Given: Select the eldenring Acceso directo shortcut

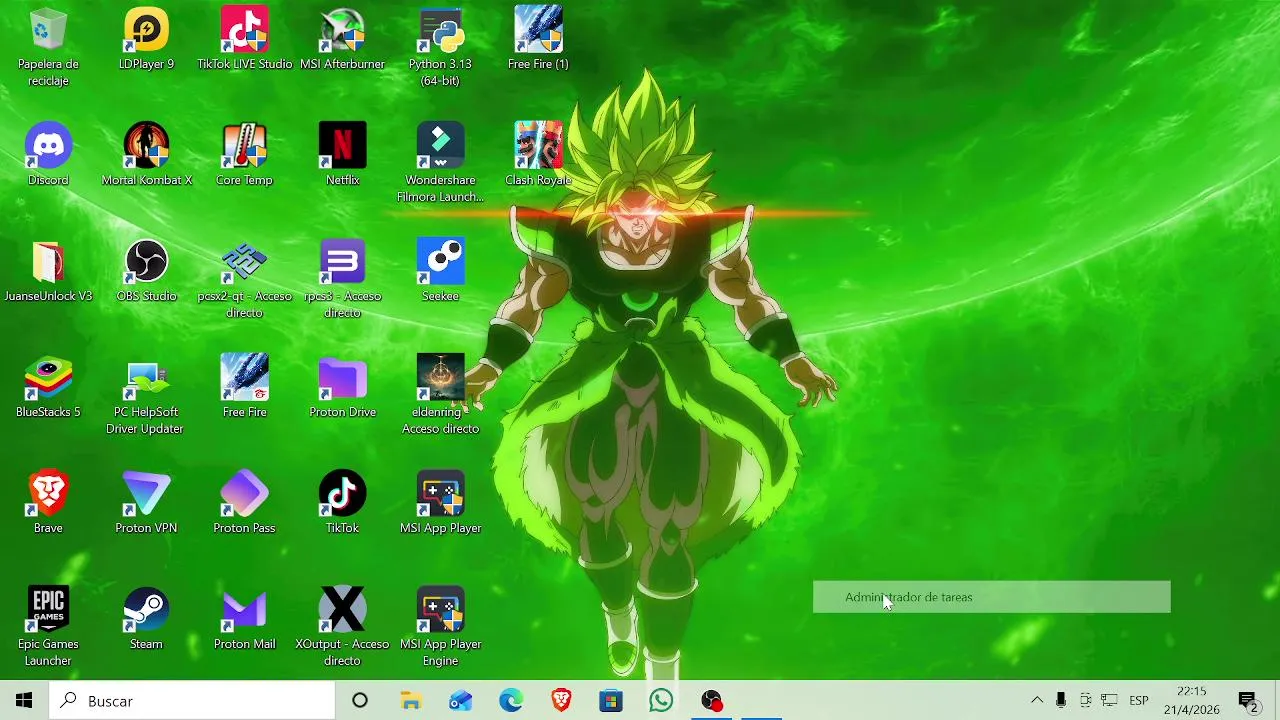Looking at the screenshot, I should click(440, 395).
